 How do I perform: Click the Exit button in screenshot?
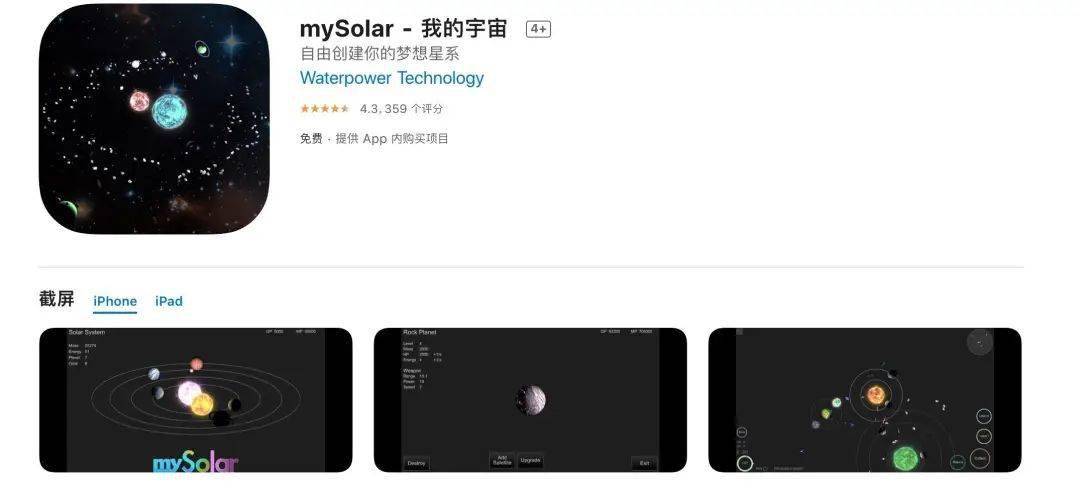click(644, 463)
